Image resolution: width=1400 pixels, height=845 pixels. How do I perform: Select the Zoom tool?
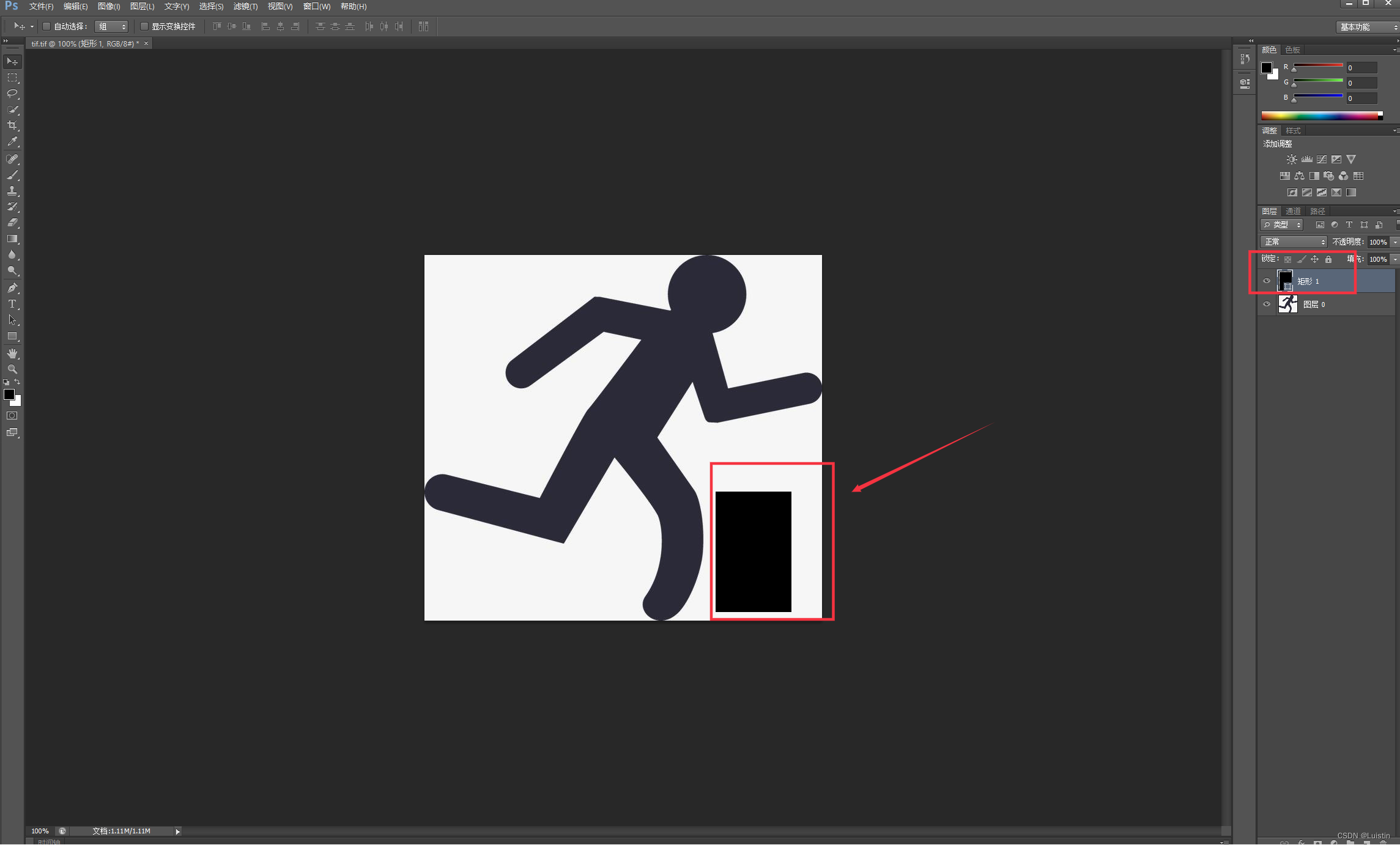(12, 369)
